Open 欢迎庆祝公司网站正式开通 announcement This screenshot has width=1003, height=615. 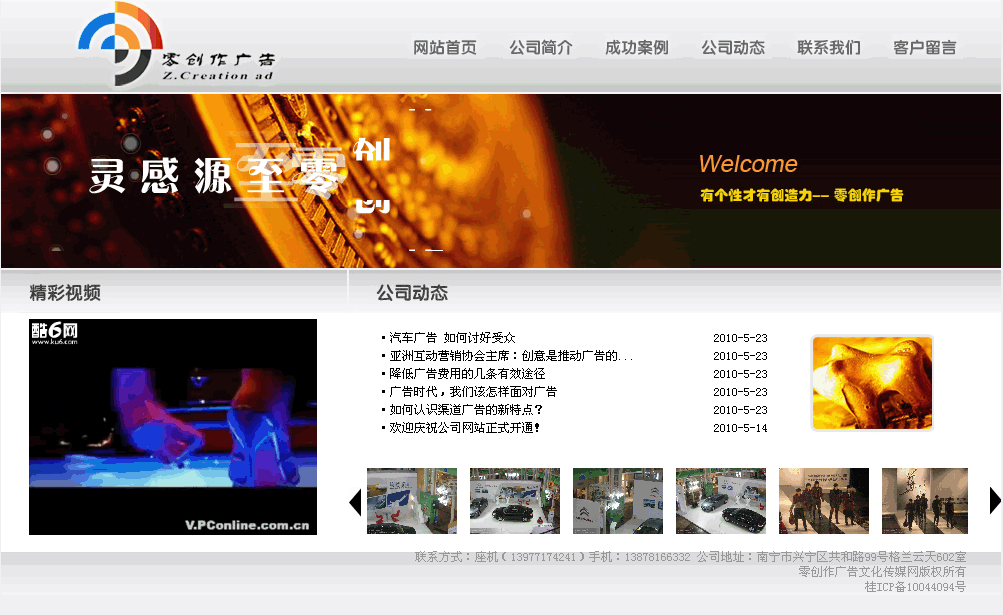pos(465,428)
